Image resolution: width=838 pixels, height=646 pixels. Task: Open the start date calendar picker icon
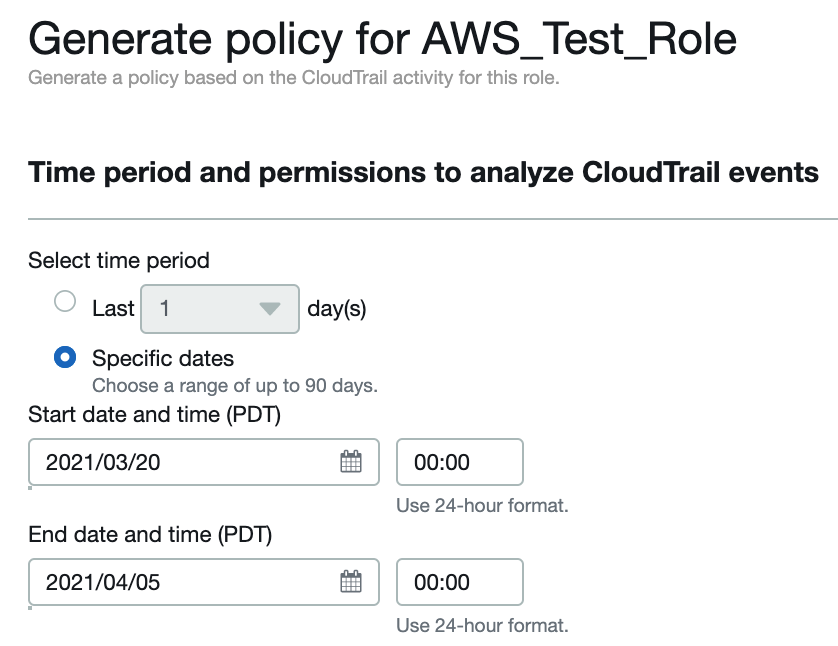tap(351, 462)
